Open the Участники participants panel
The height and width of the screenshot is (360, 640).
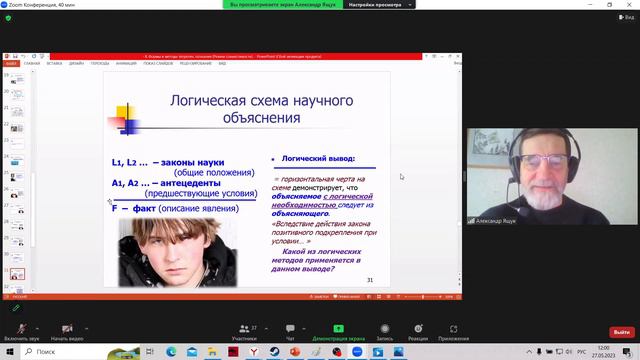(x=244, y=332)
